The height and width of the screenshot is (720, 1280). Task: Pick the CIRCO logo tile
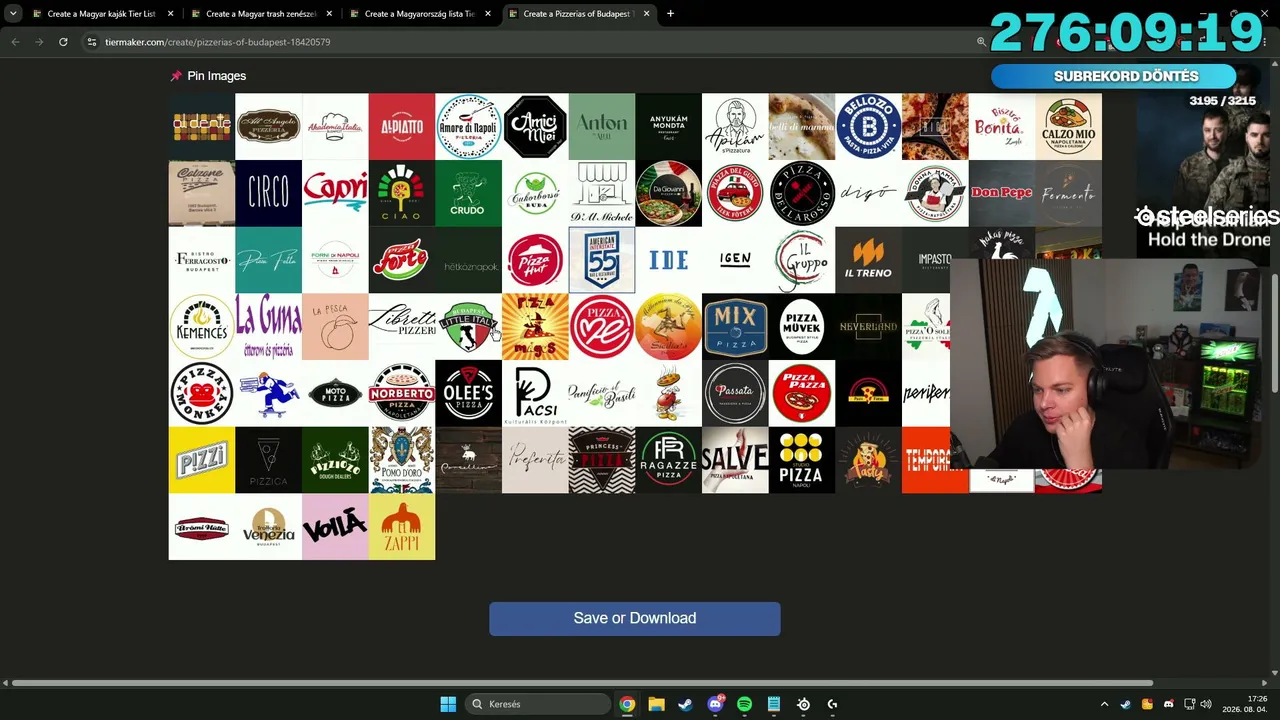(x=268, y=193)
